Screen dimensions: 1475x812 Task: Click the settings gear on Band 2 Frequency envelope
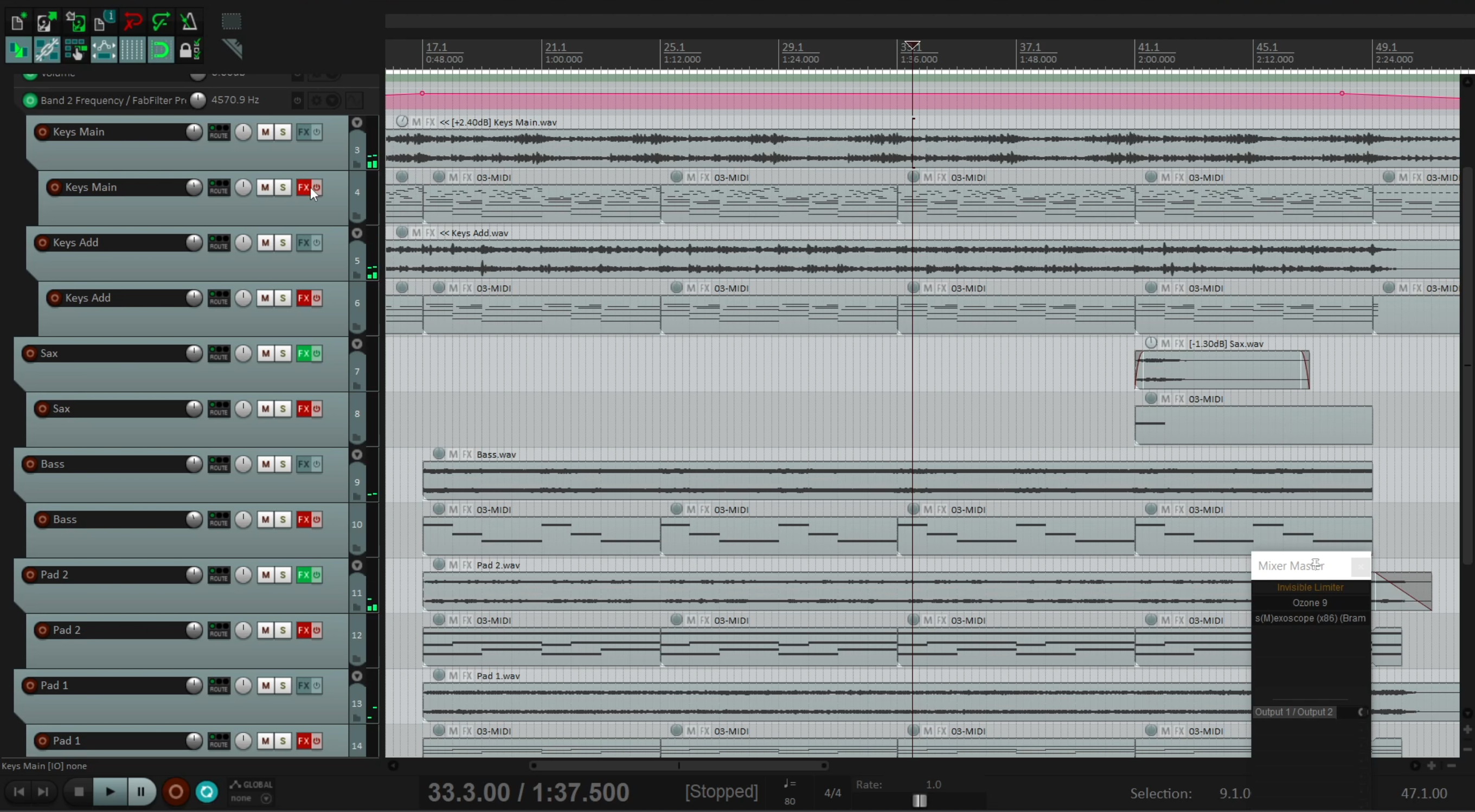pyautogui.click(x=316, y=101)
